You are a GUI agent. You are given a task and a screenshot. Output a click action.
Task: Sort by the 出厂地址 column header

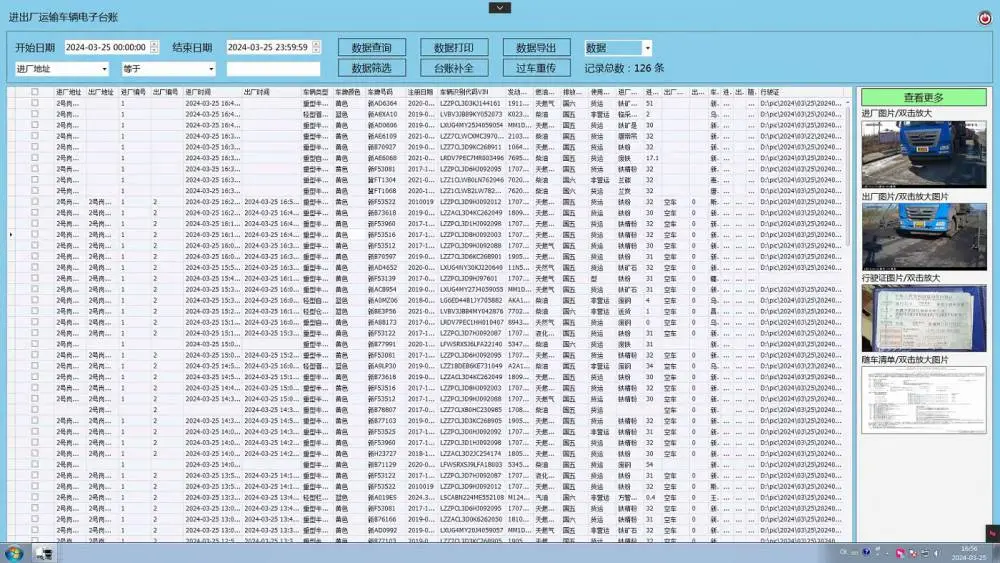[x=102, y=92]
